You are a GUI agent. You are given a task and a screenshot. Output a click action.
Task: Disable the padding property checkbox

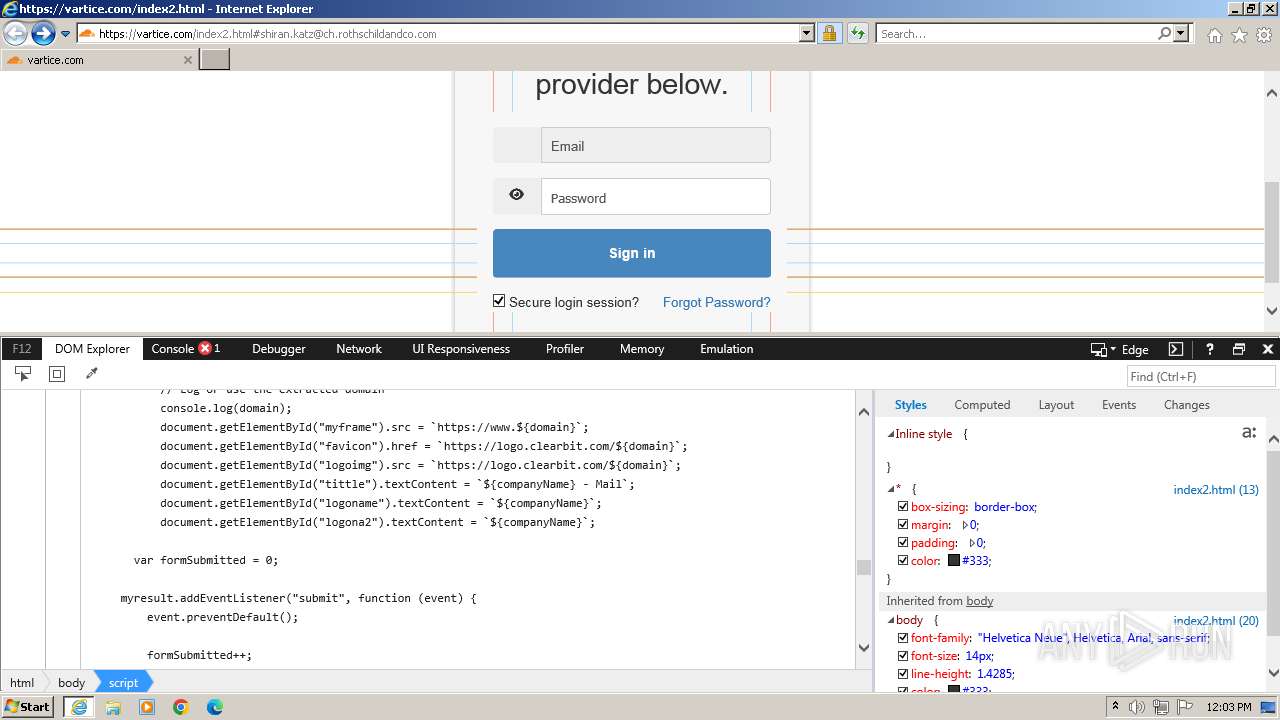tap(903, 543)
